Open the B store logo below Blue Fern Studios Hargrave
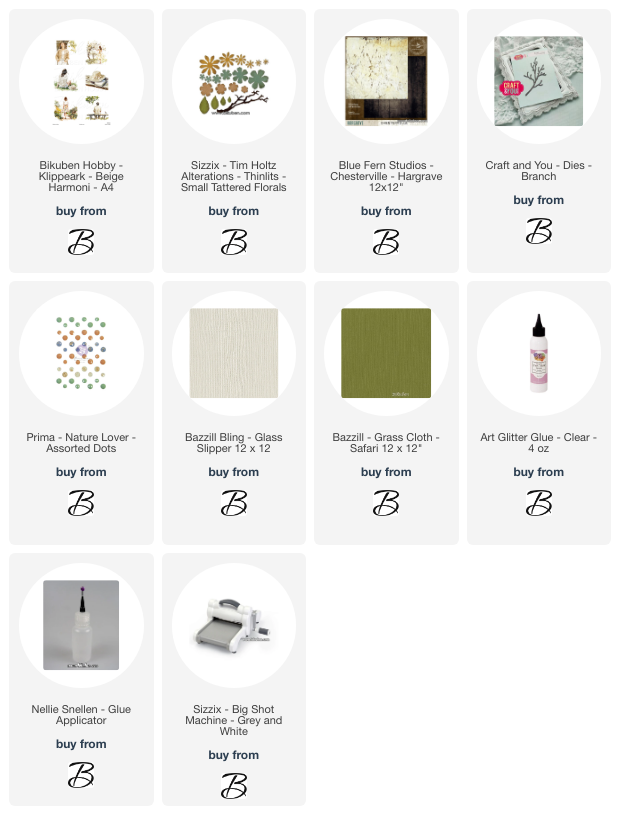Viewport: 620px width, 827px height. click(386, 242)
